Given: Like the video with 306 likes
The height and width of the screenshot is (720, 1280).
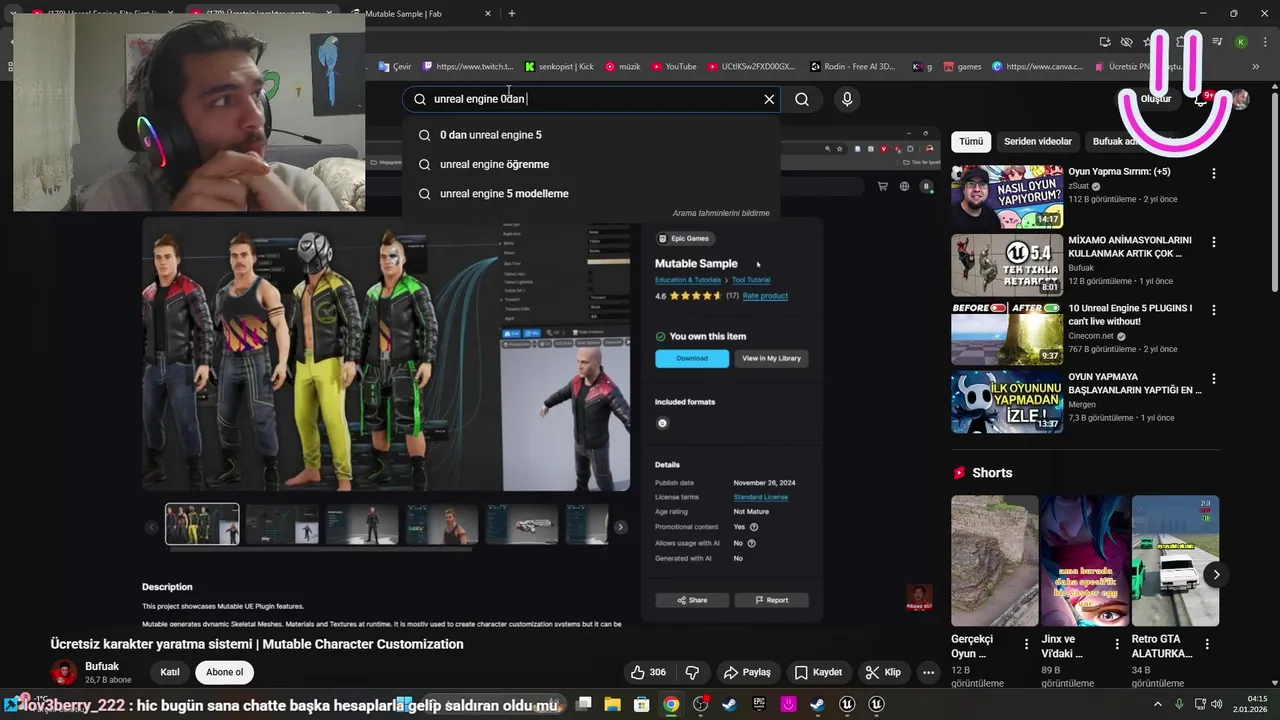Looking at the screenshot, I should click(648, 672).
